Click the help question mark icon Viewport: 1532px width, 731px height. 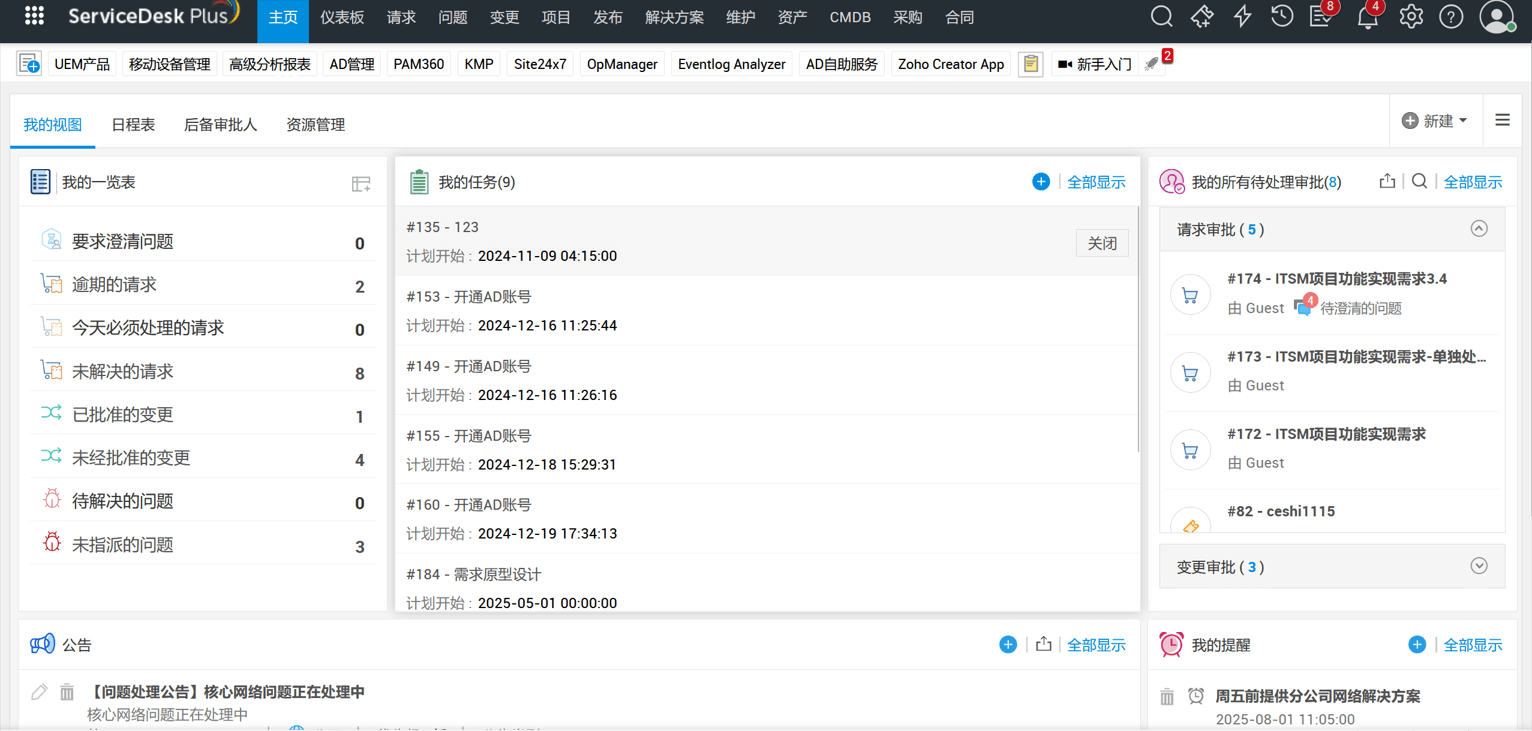click(1451, 17)
